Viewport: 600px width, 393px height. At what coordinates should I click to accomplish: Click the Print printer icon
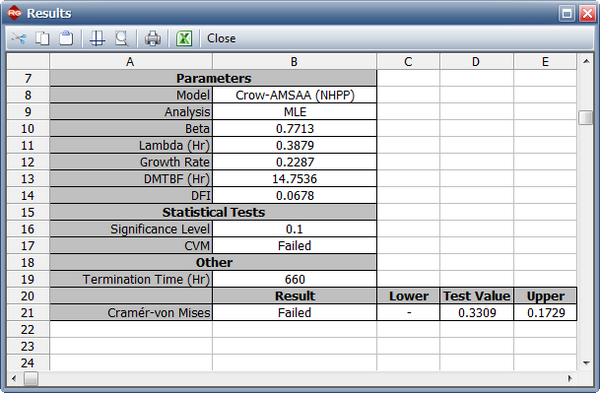tap(153, 38)
